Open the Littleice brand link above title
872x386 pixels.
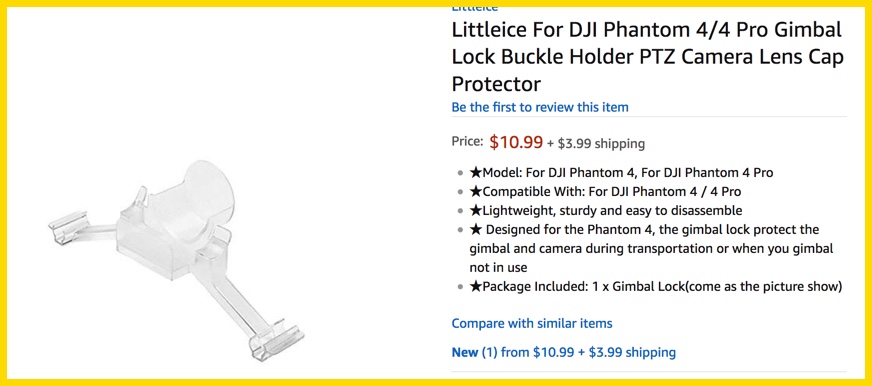474,8
